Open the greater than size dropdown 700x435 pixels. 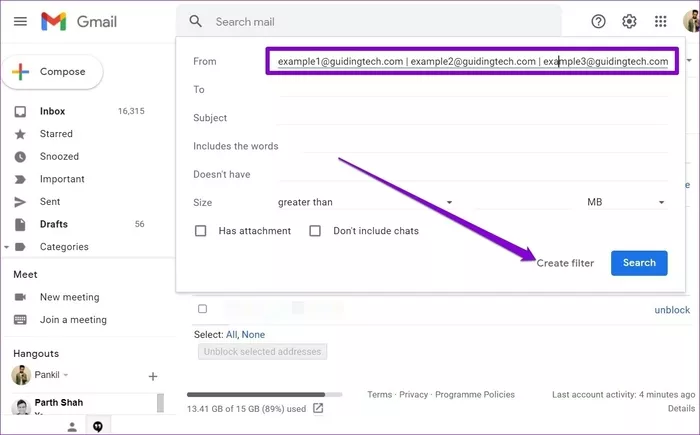click(365, 202)
